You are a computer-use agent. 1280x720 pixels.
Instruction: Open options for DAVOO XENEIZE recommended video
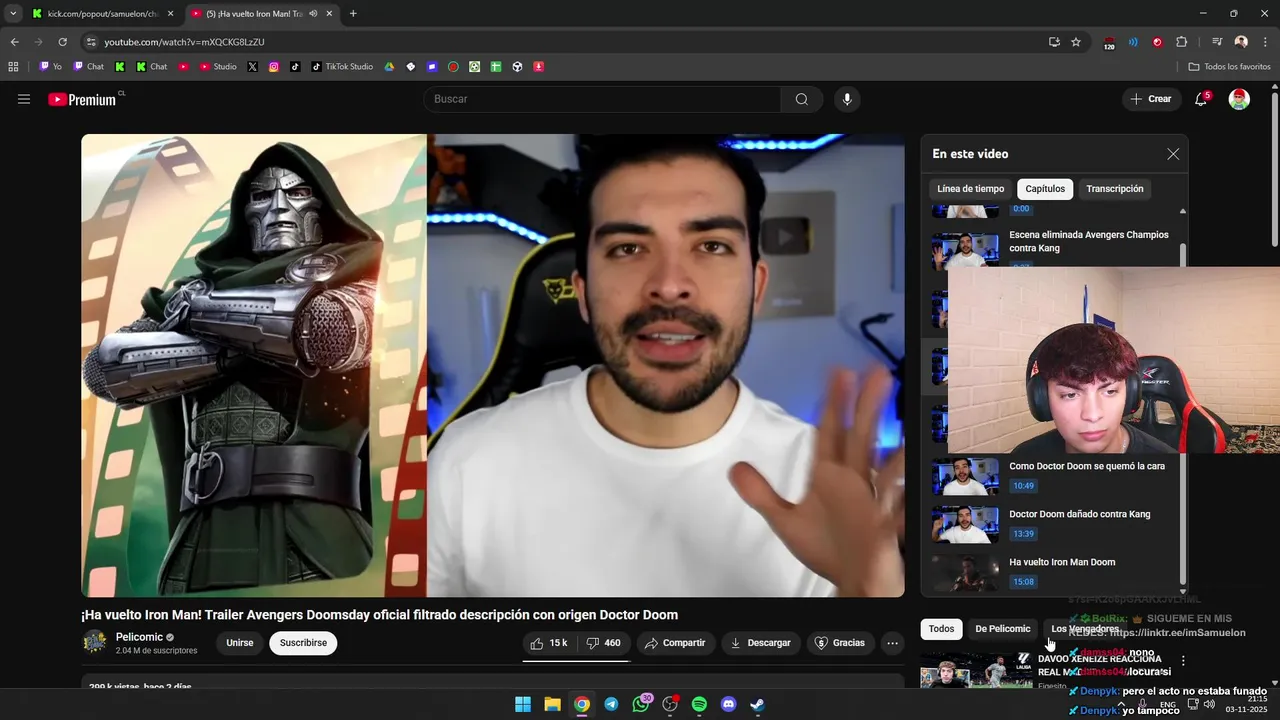(x=1183, y=661)
